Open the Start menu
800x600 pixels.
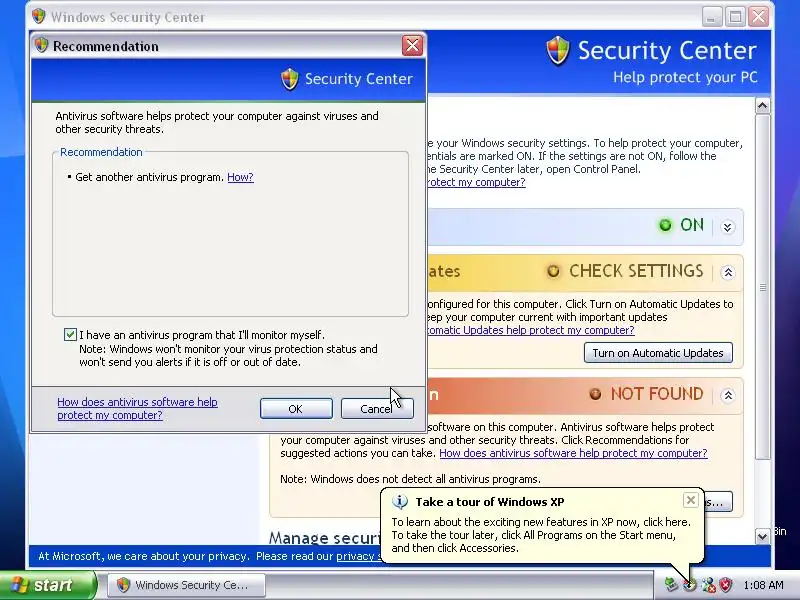[48, 585]
